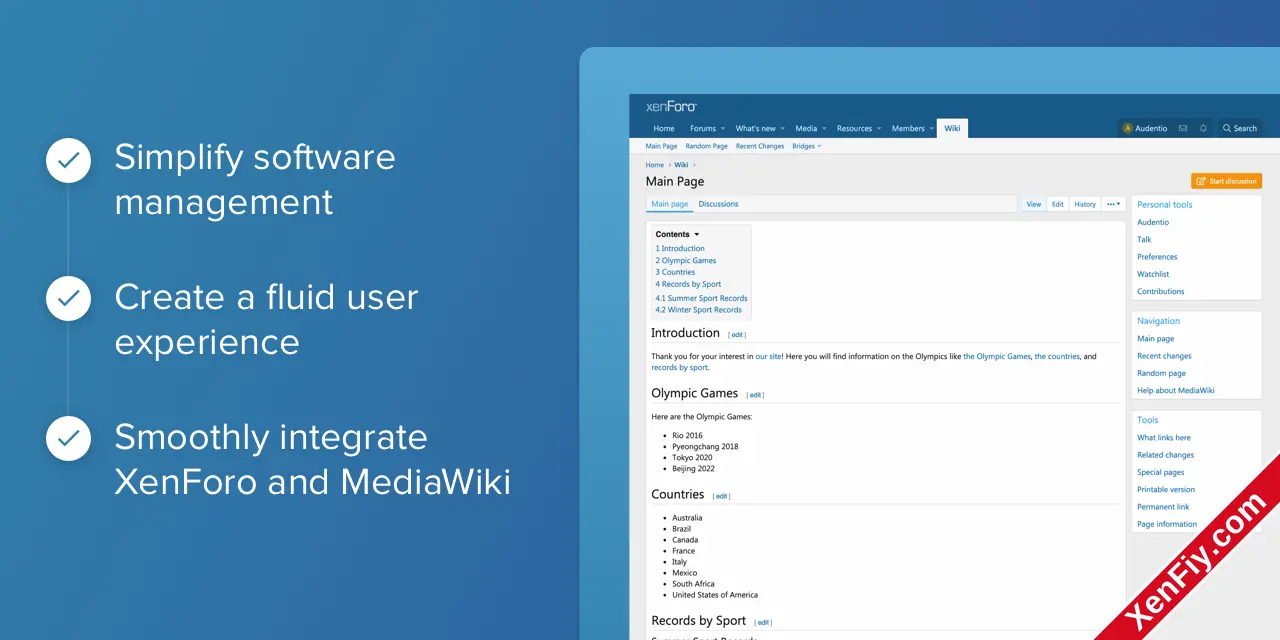Open the inbox envelope icon

[1183, 128]
